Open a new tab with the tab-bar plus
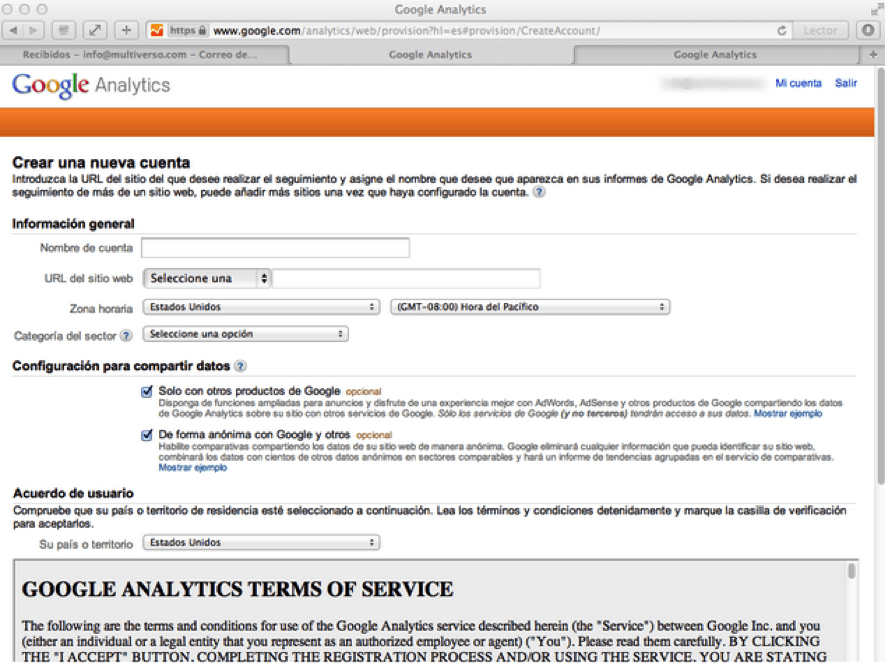This screenshot has width=886, height=666. click(x=873, y=55)
